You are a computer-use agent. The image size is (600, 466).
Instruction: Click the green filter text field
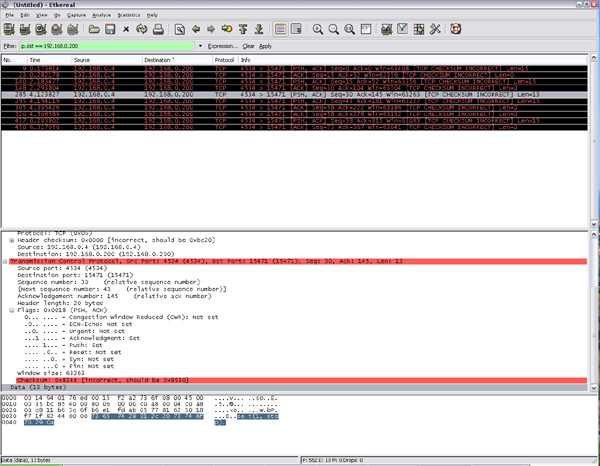[x=110, y=46]
